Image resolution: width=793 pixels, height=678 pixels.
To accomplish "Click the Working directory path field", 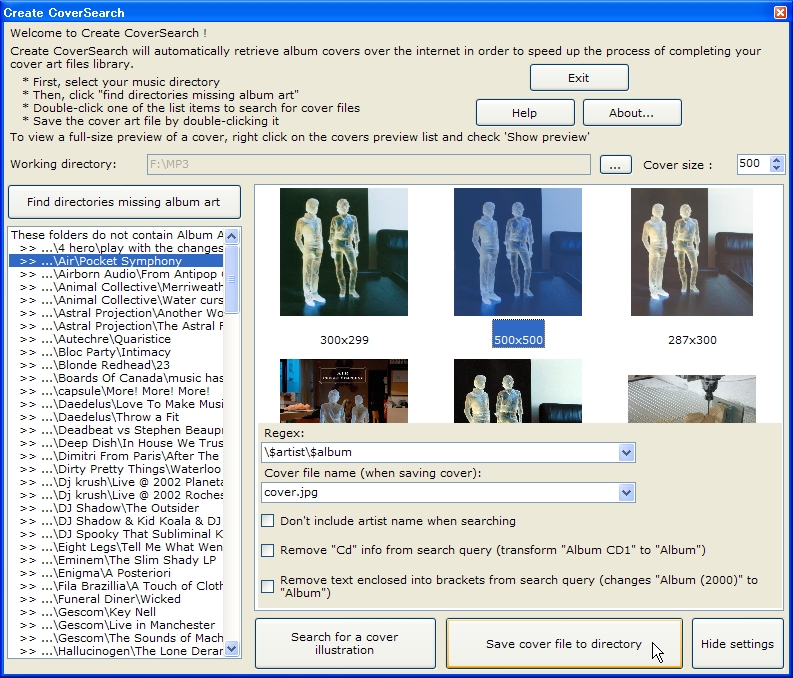I will (x=369, y=164).
